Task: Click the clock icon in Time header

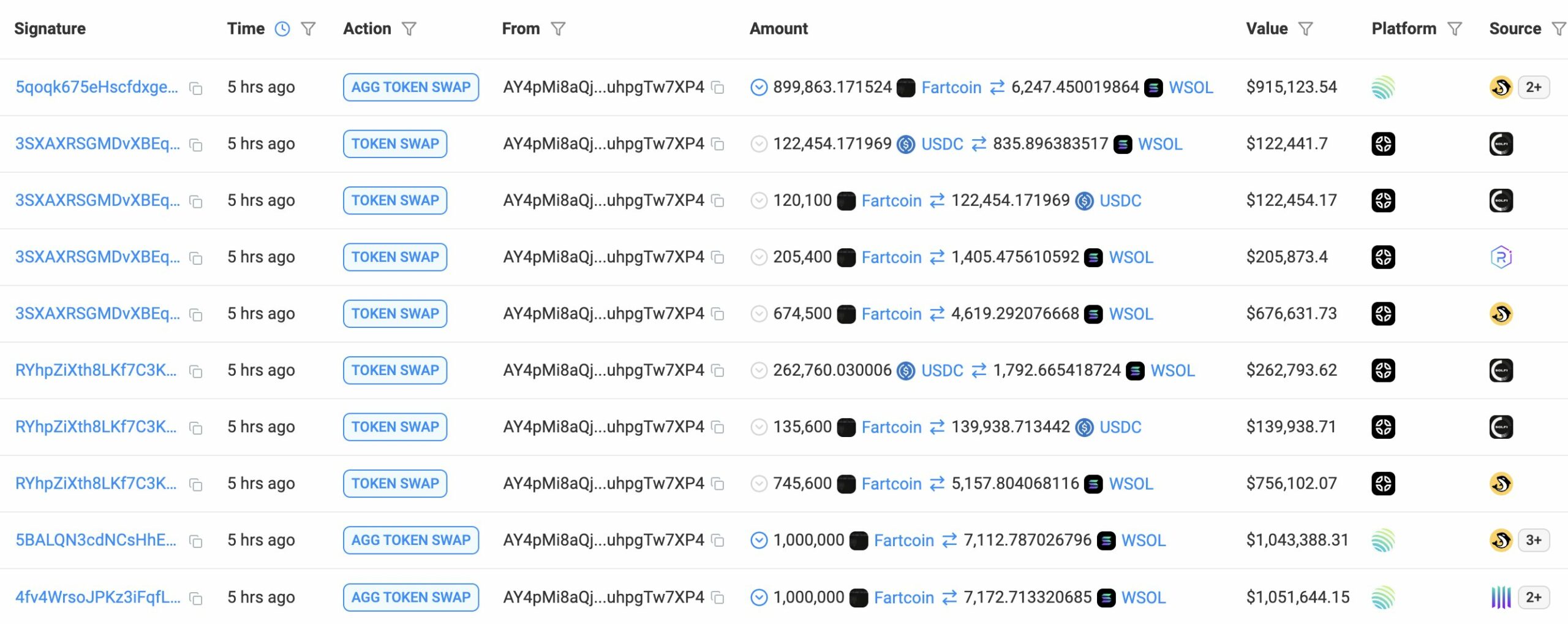Action: click(x=282, y=29)
